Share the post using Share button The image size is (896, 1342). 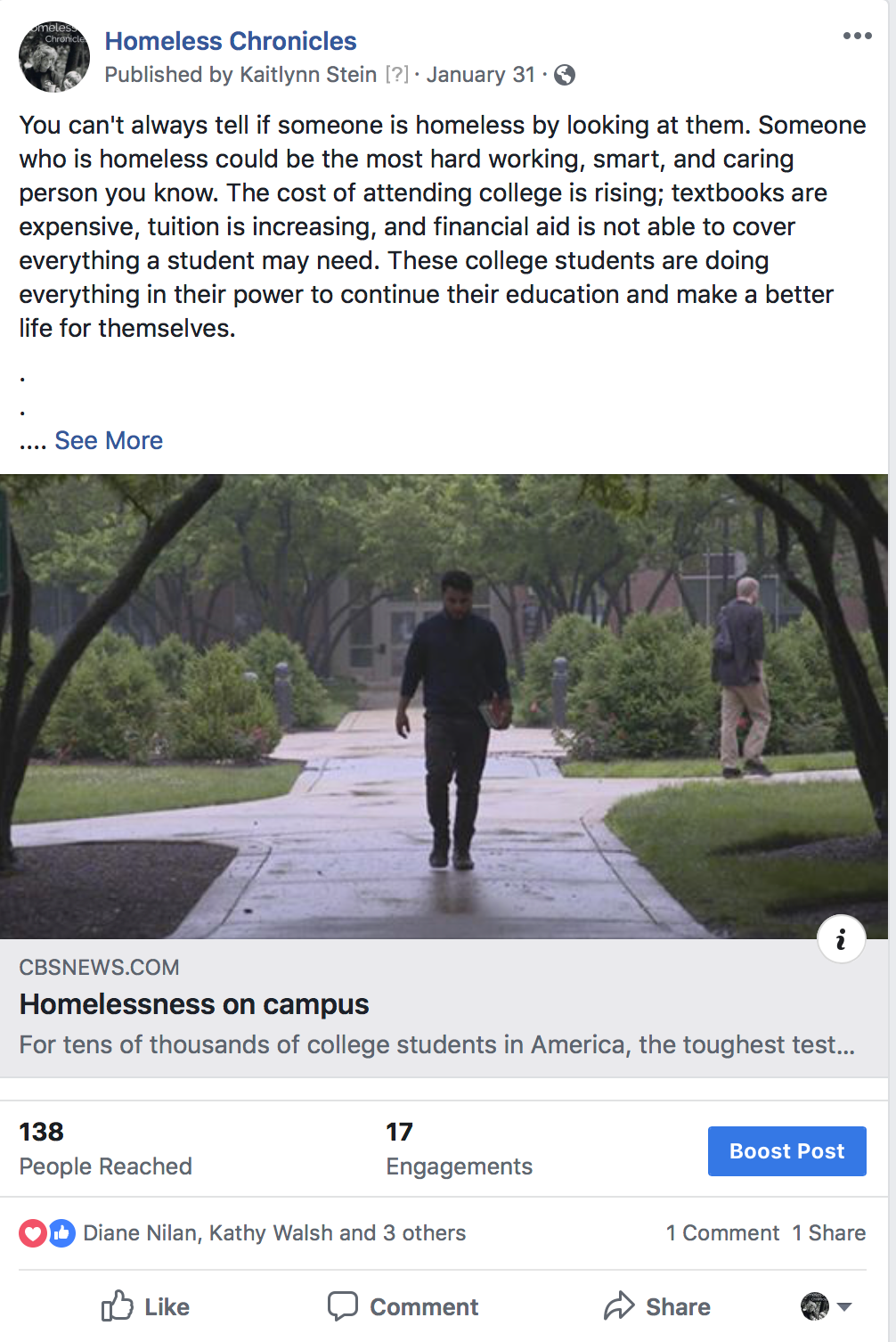[x=657, y=1307]
